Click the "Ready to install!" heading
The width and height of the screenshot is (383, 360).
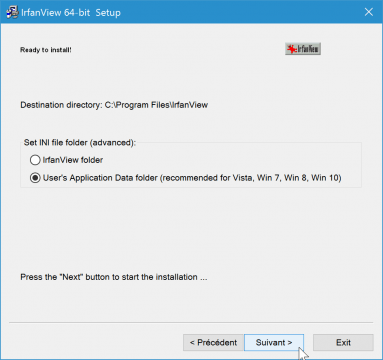[x=46, y=50]
